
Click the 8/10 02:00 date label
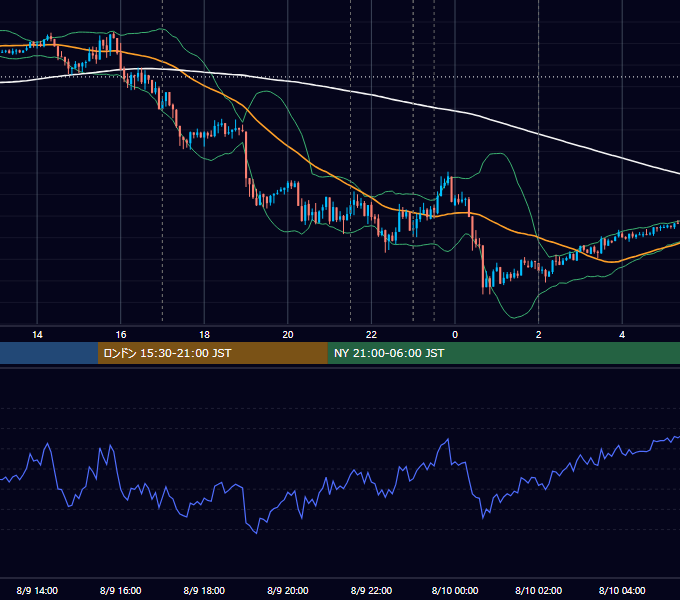coord(538,590)
